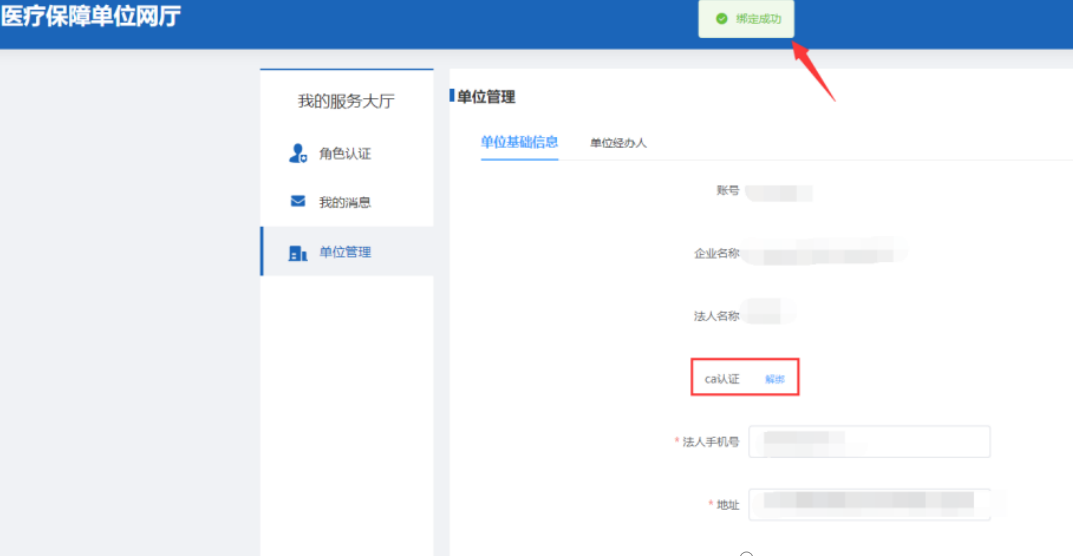Click the 绑定成功 notification text
The width and height of the screenshot is (1073, 556).
point(758,19)
